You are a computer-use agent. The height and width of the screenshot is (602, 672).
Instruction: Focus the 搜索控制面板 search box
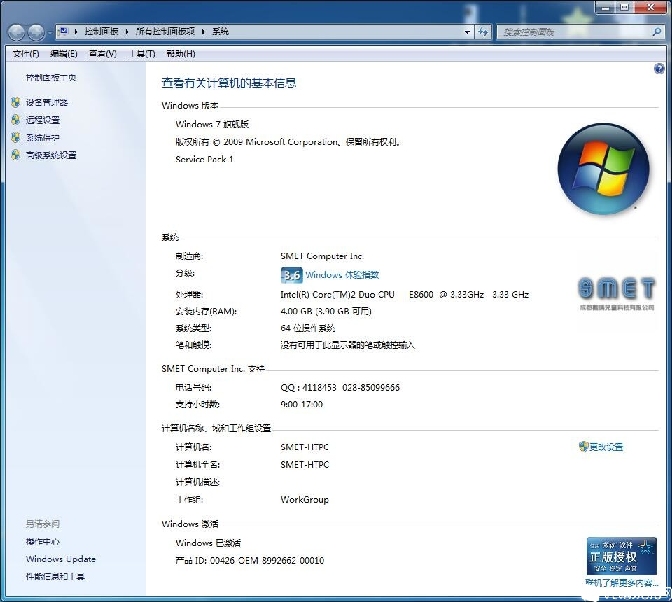(574, 32)
